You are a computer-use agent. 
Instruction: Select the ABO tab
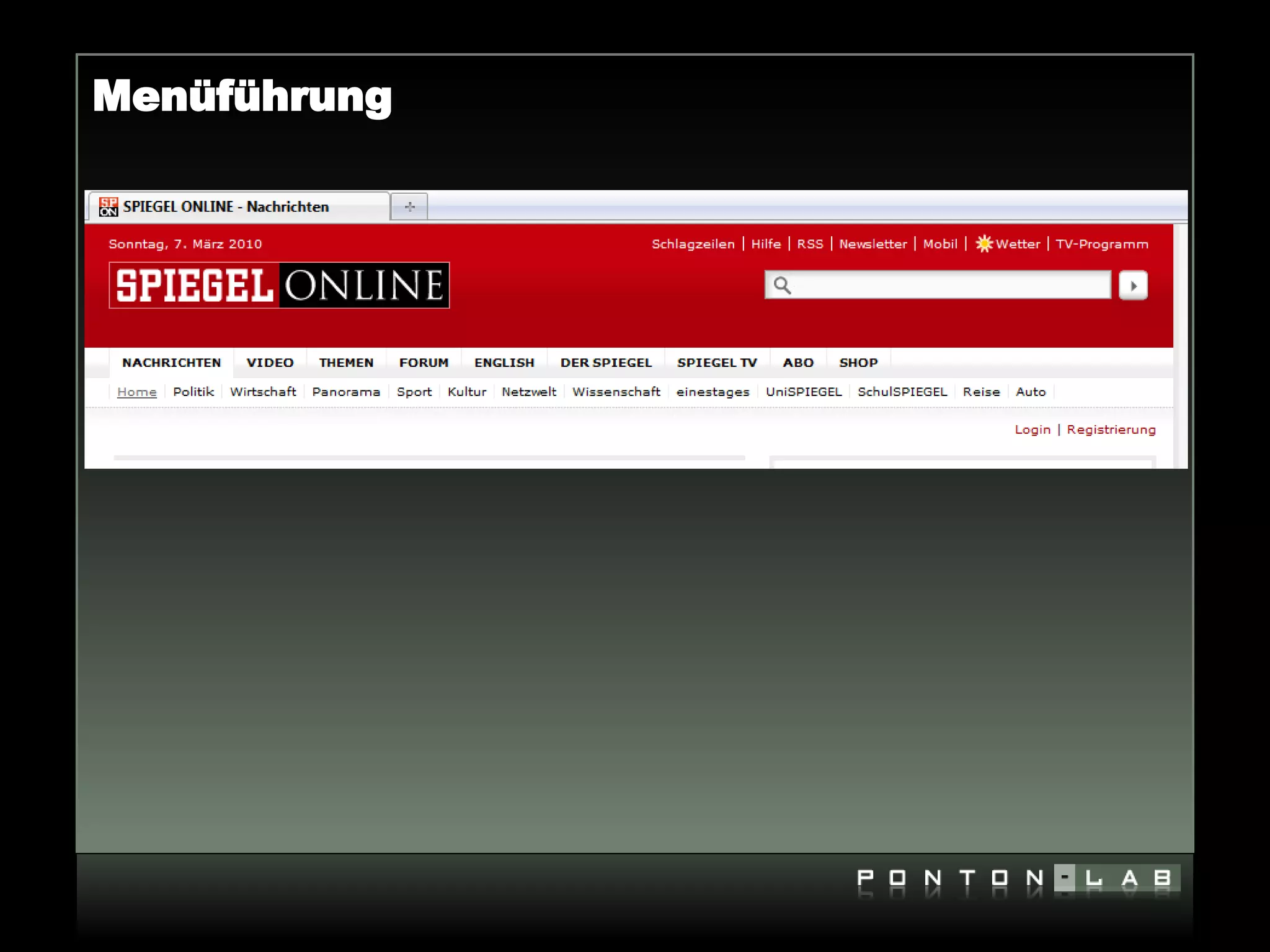click(798, 363)
